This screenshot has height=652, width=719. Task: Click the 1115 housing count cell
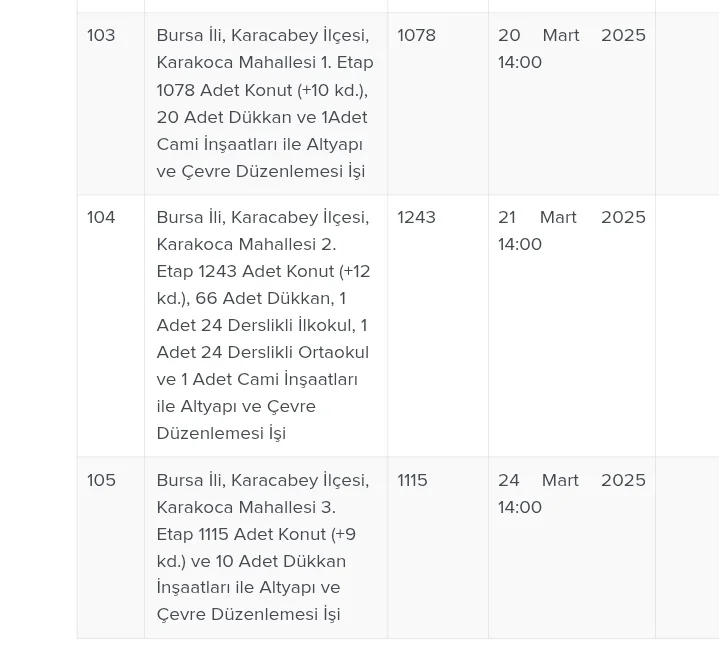pos(413,481)
